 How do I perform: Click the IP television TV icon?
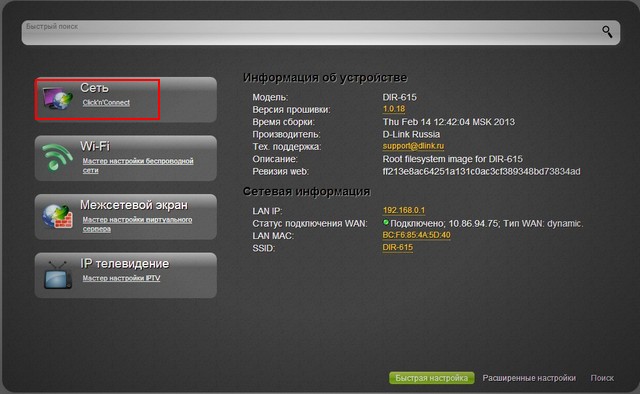[58, 274]
